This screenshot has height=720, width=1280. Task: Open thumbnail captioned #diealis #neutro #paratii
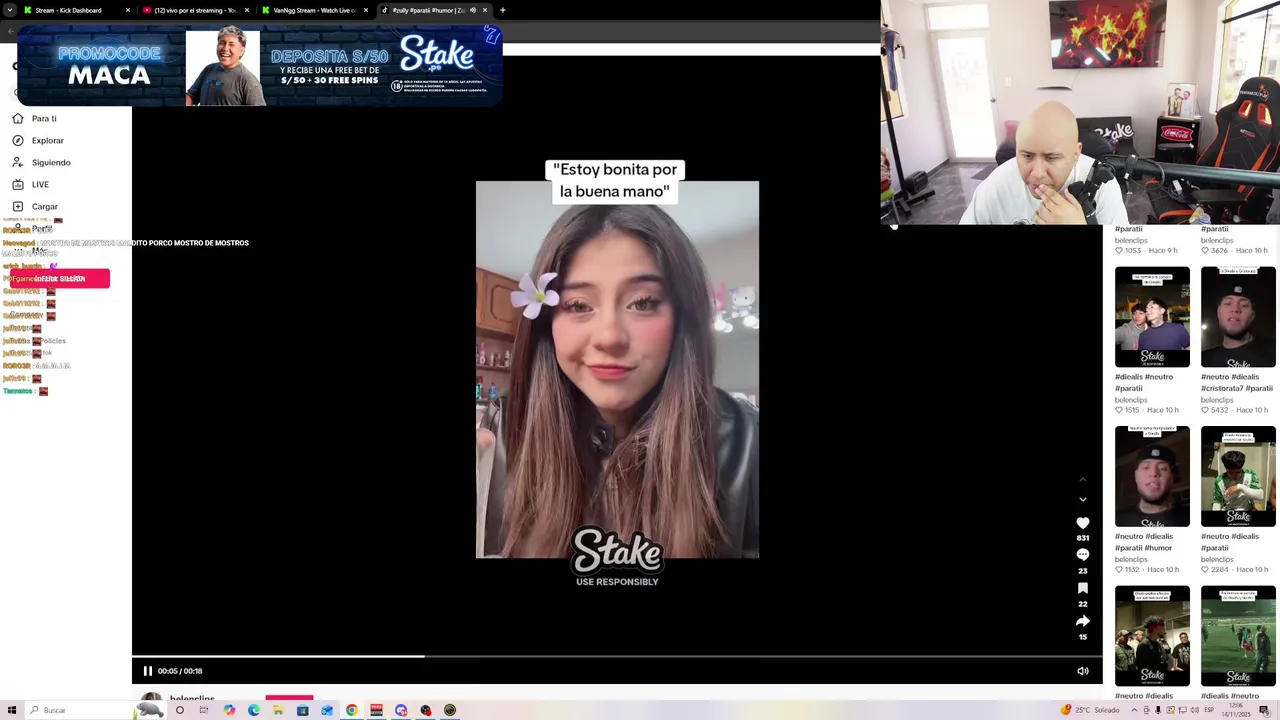(x=1152, y=316)
